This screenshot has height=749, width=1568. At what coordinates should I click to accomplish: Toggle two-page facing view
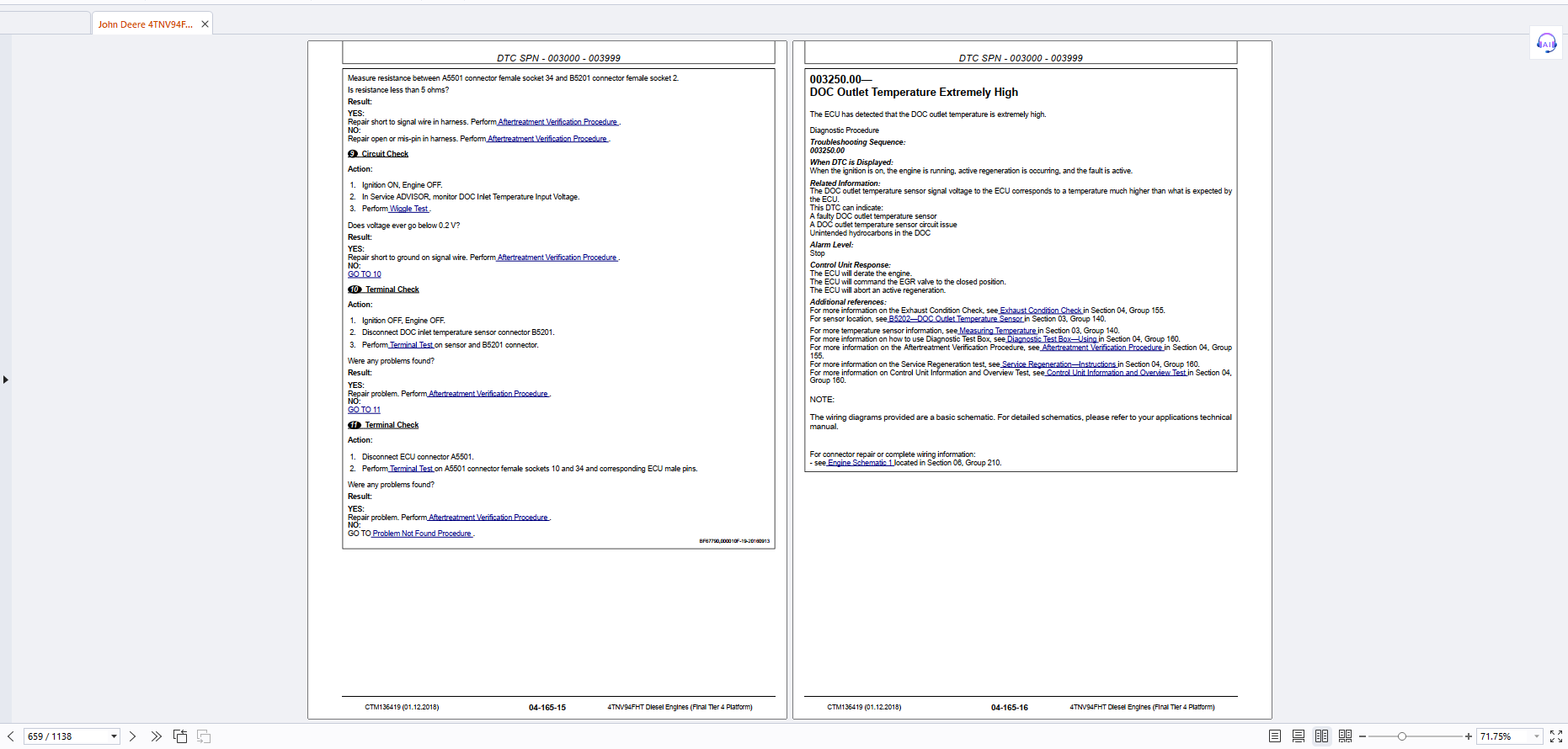(x=1322, y=736)
